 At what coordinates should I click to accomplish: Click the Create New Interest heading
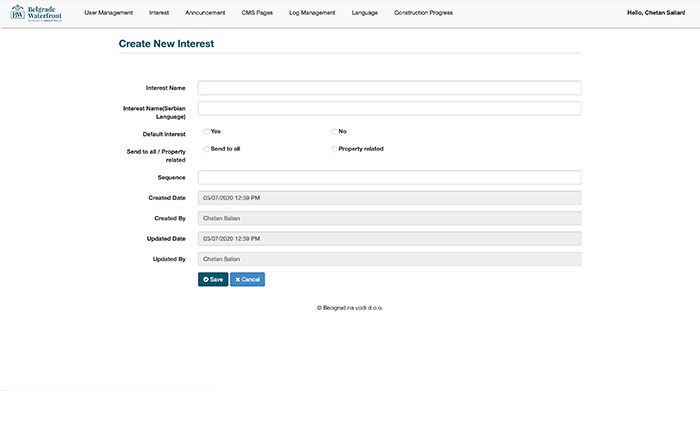pos(166,43)
